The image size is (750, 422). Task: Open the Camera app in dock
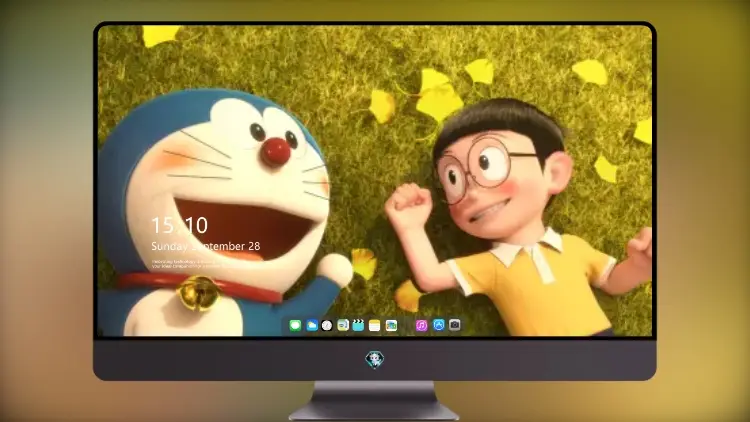(455, 325)
